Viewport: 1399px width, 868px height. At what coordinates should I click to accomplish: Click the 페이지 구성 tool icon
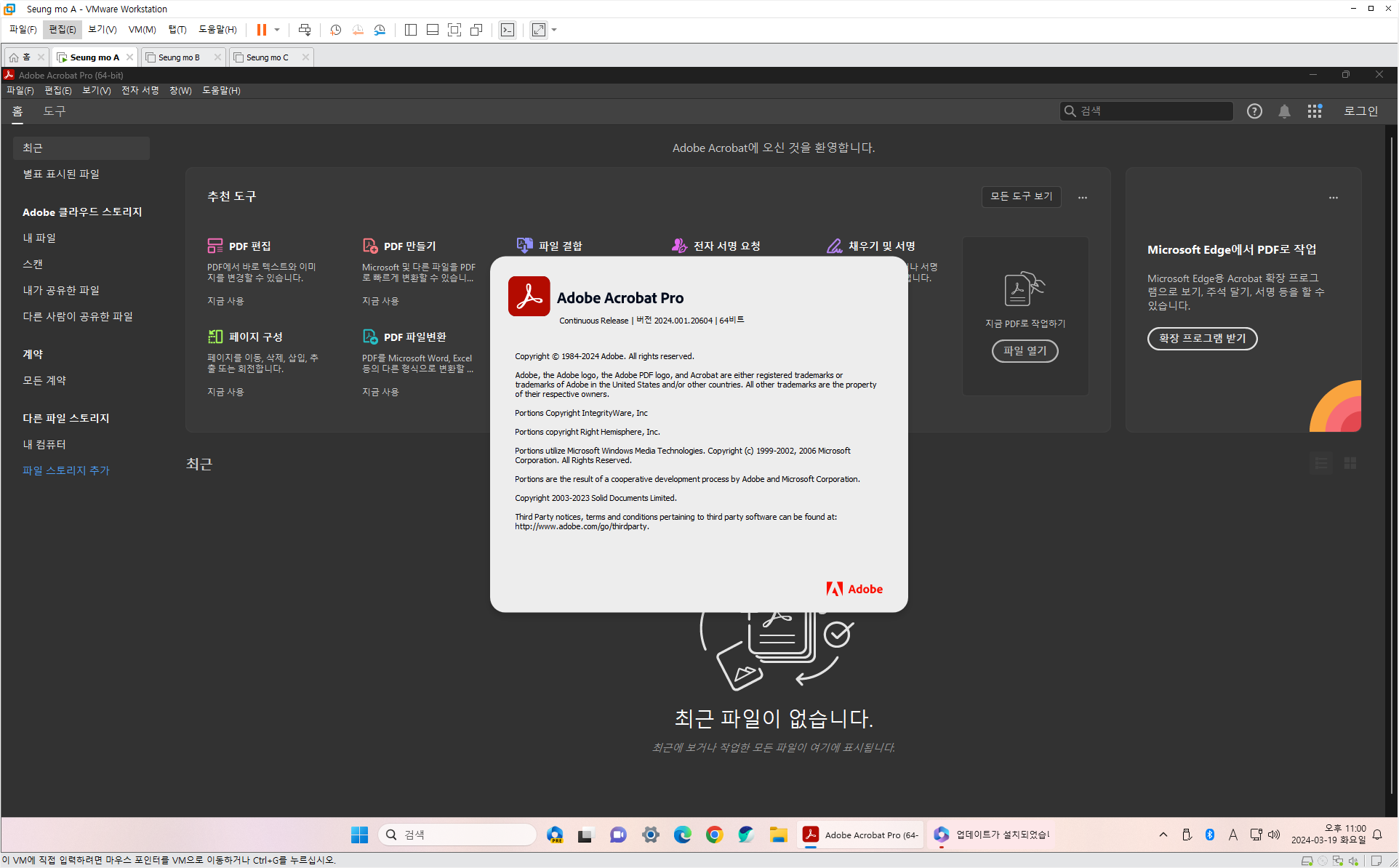(x=215, y=337)
